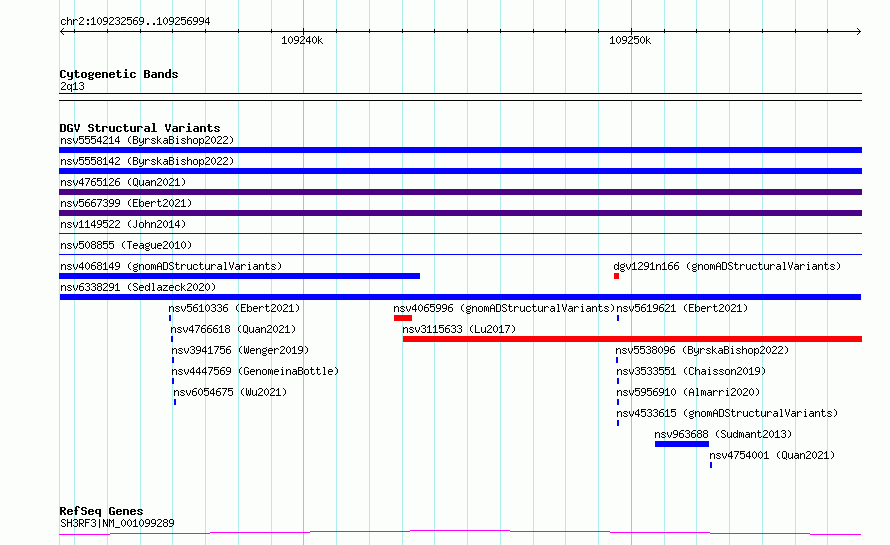This screenshot has width=890, height=545.
Task: Click the nsv1149522 (John2014) label
Action: click(123, 224)
